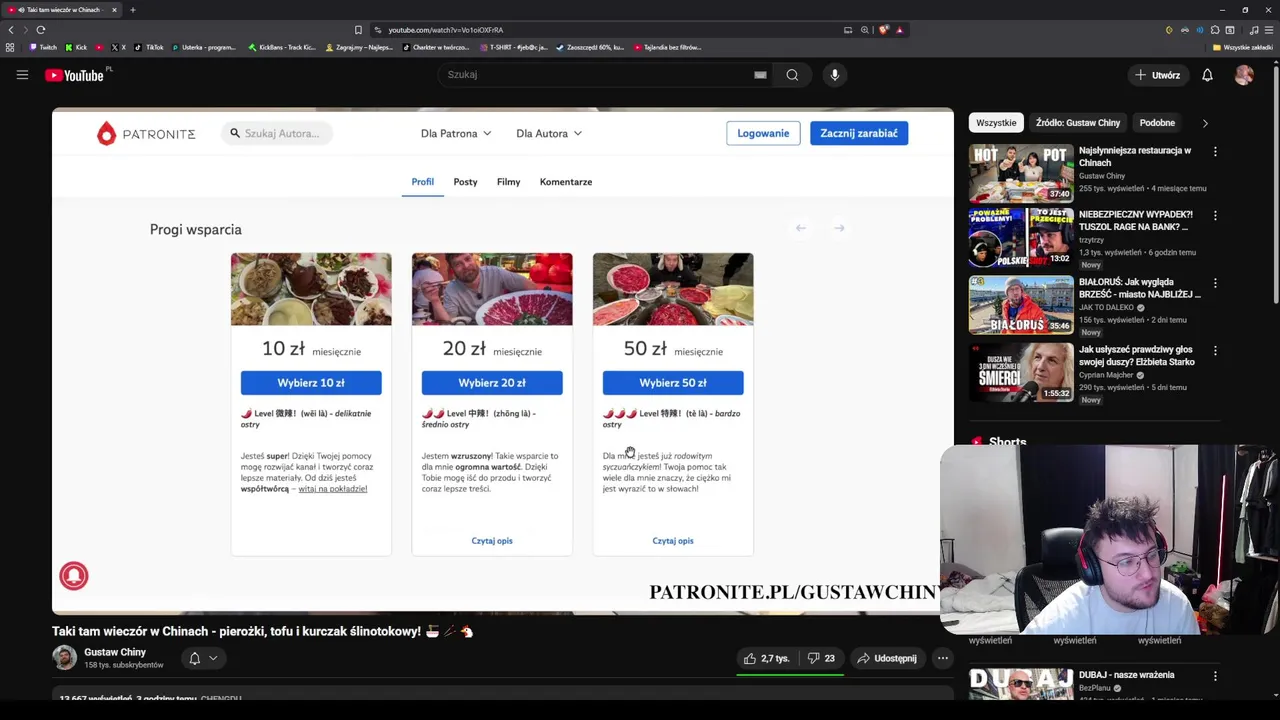Open Gustaw Chiny channel avatar

point(64,658)
